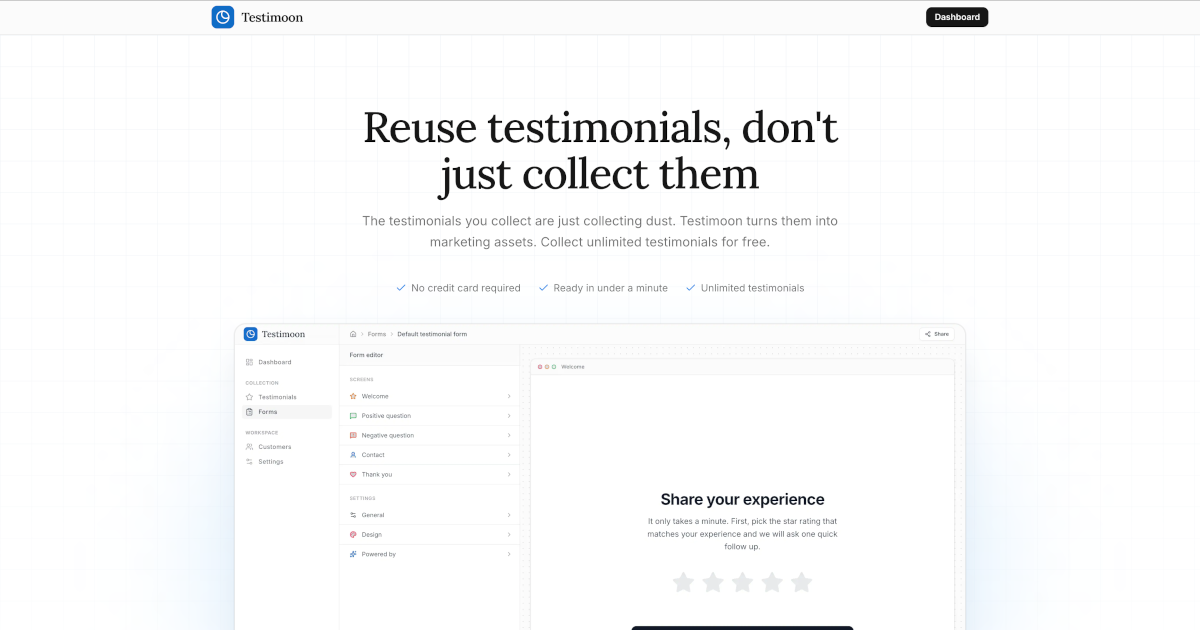The height and width of the screenshot is (630, 1200).
Task: Open the Customers label in sidebar
Action: [275, 447]
